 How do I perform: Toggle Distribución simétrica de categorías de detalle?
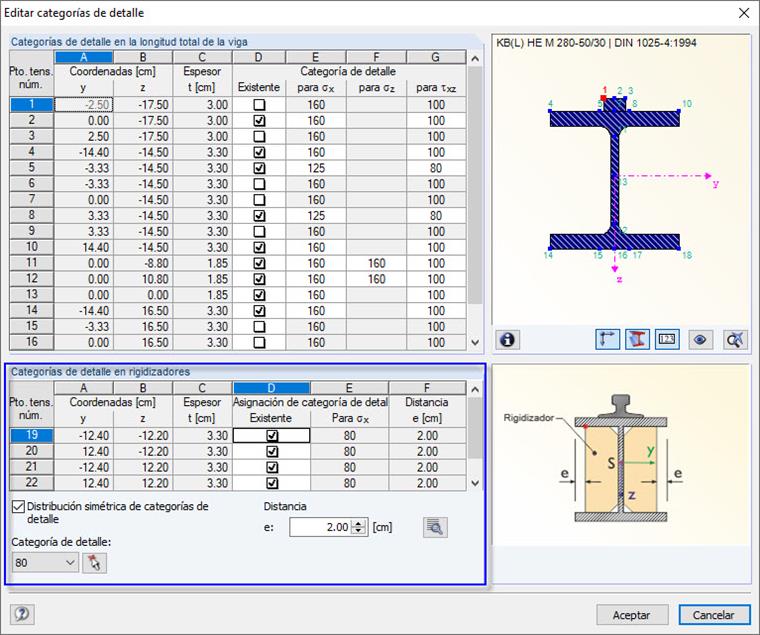coord(18,507)
